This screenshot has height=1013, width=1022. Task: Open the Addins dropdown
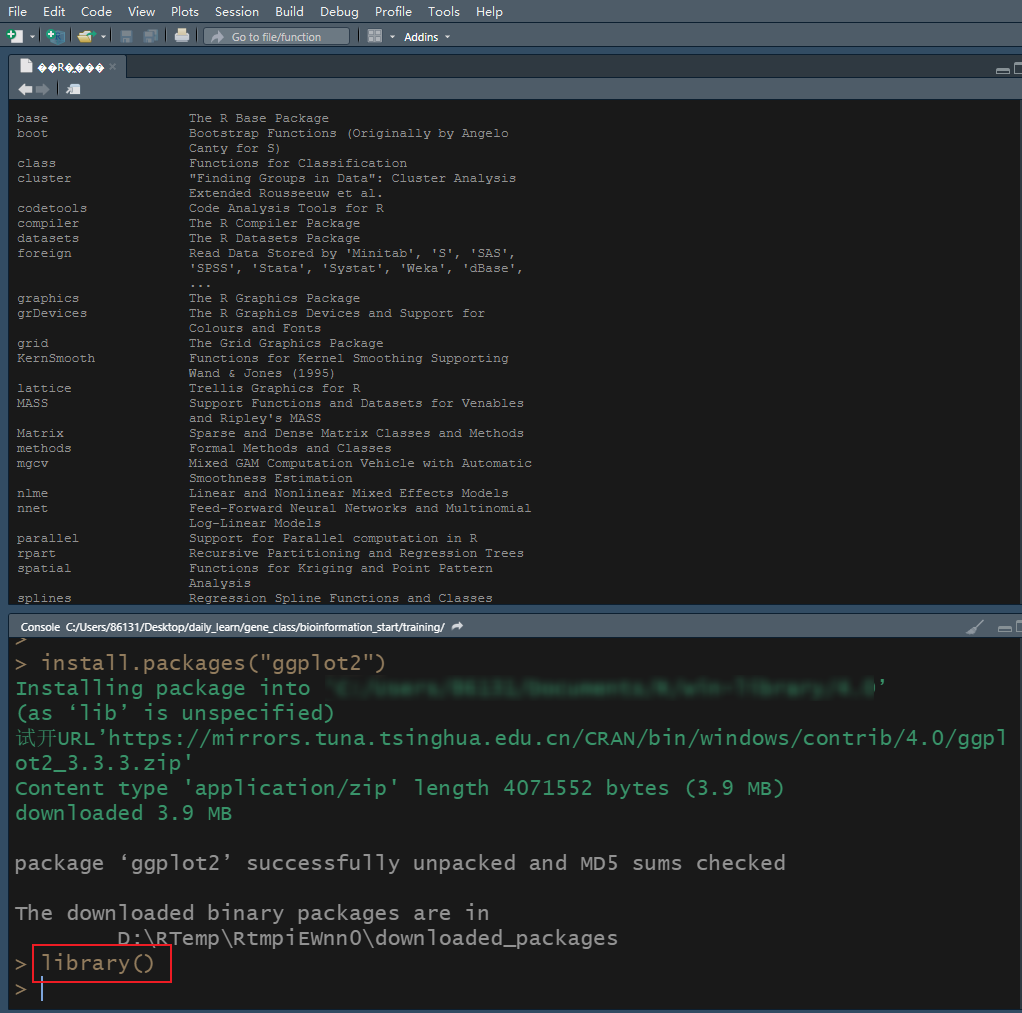click(x=427, y=37)
